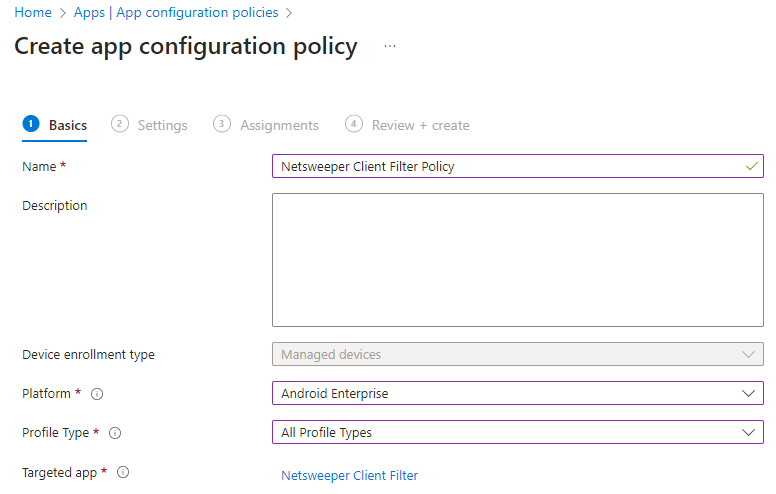Select the Basics tab label
Image resolution: width=776 pixels, height=494 pixels.
point(68,125)
